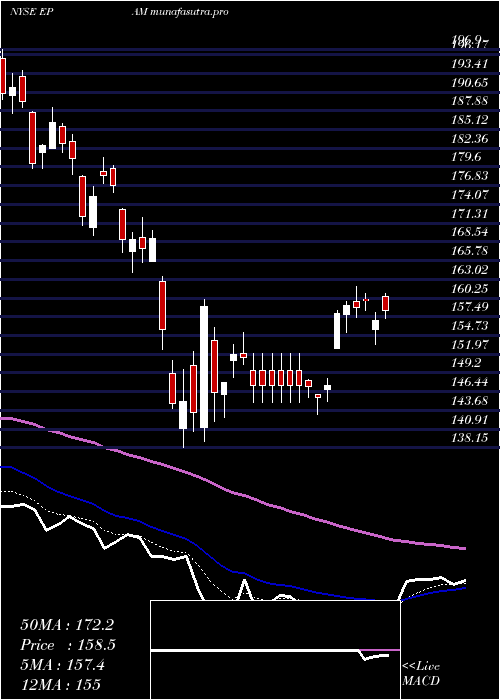
Task: Select the 160.25 price axis label
Action: pyautogui.click(x=469, y=288)
